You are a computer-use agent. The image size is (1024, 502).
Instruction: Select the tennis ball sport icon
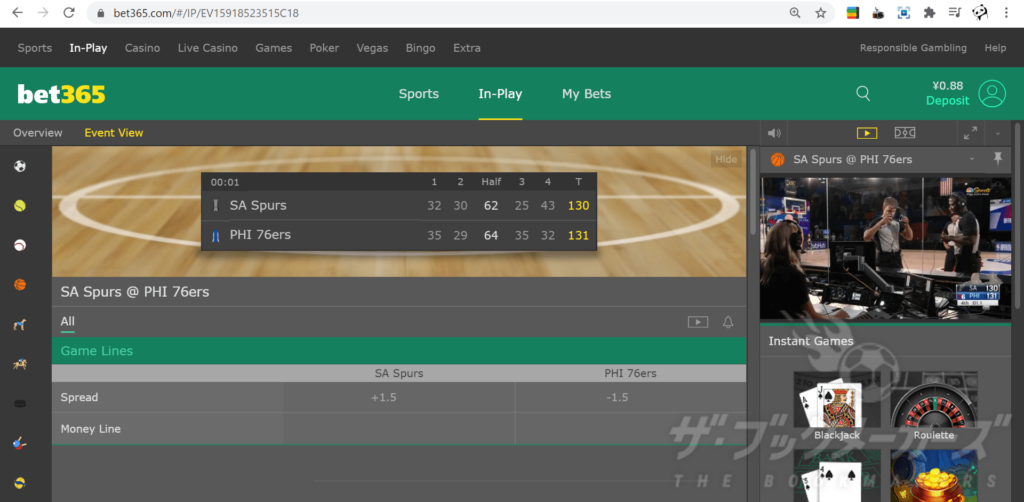tap(20, 206)
